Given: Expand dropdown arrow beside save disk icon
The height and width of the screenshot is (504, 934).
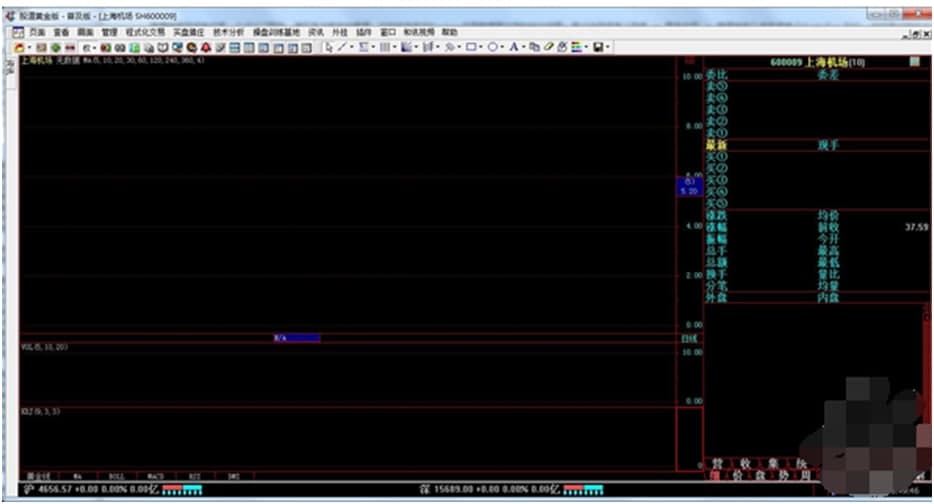Looking at the screenshot, I should click(607, 47).
